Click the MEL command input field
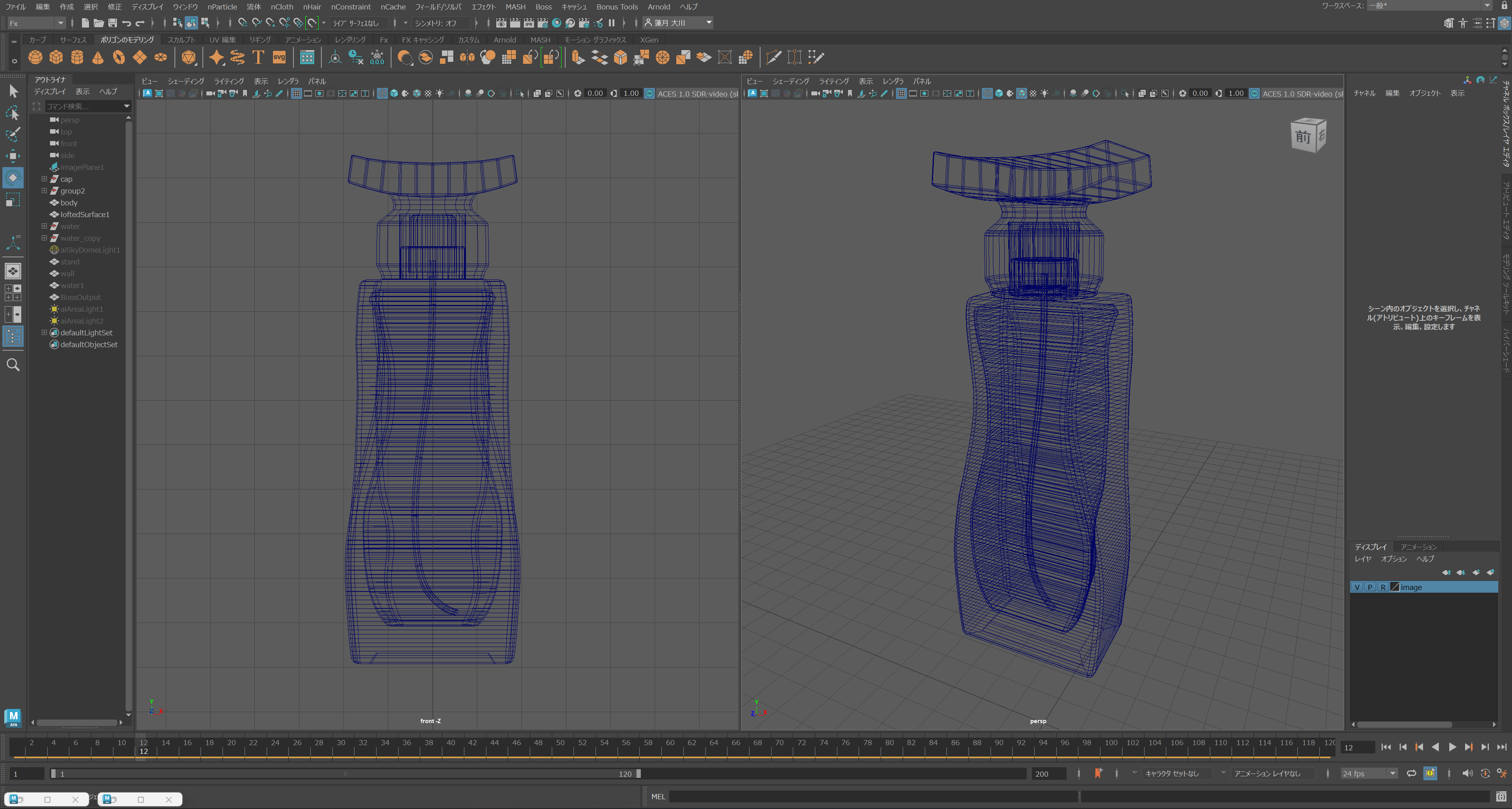The height and width of the screenshot is (809, 1512). (874, 797)
